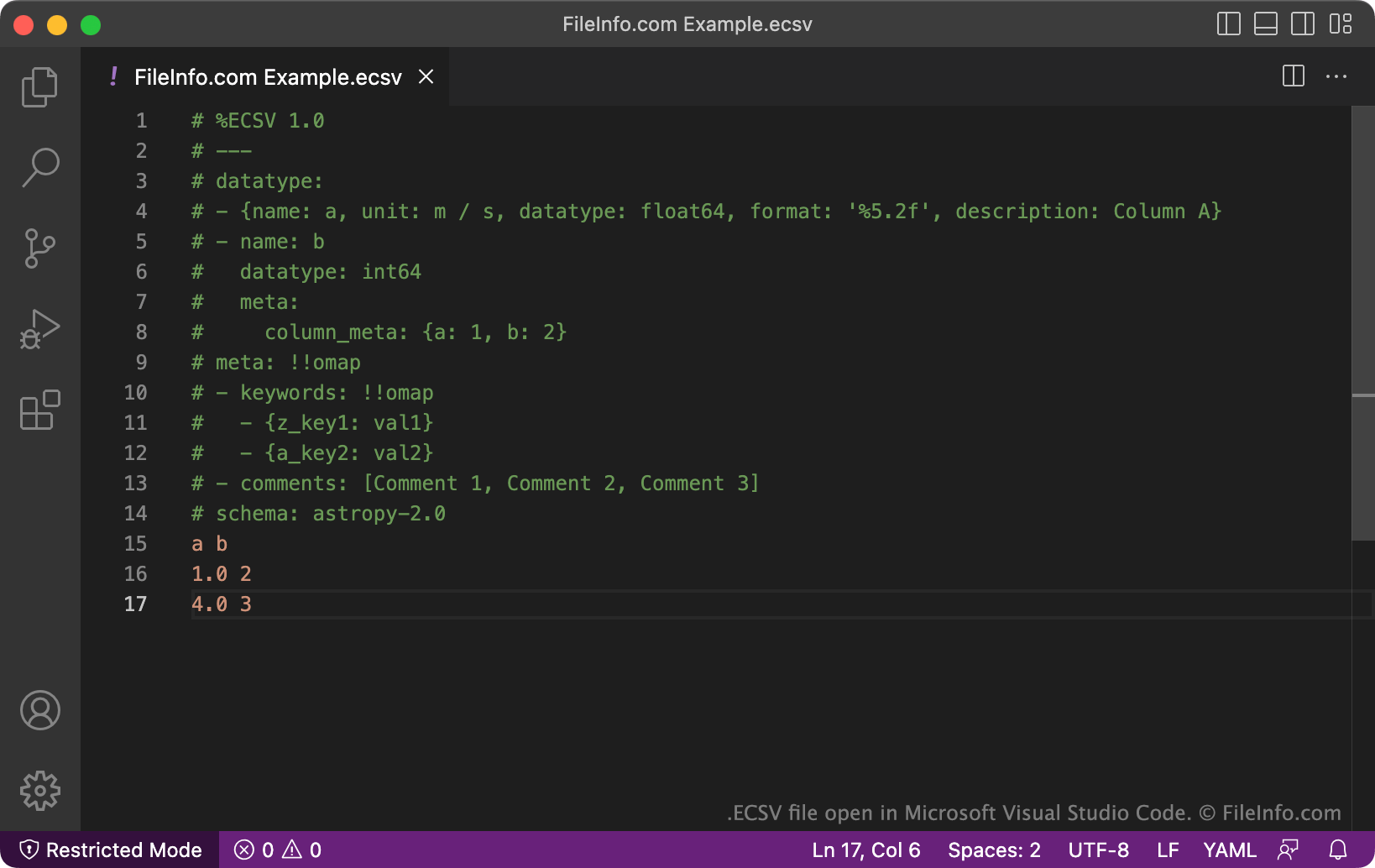This screenshot has height=868, width=1375.
Task: Toggle the Secondary Side Bar layout control
Action: click(1302, 24)
